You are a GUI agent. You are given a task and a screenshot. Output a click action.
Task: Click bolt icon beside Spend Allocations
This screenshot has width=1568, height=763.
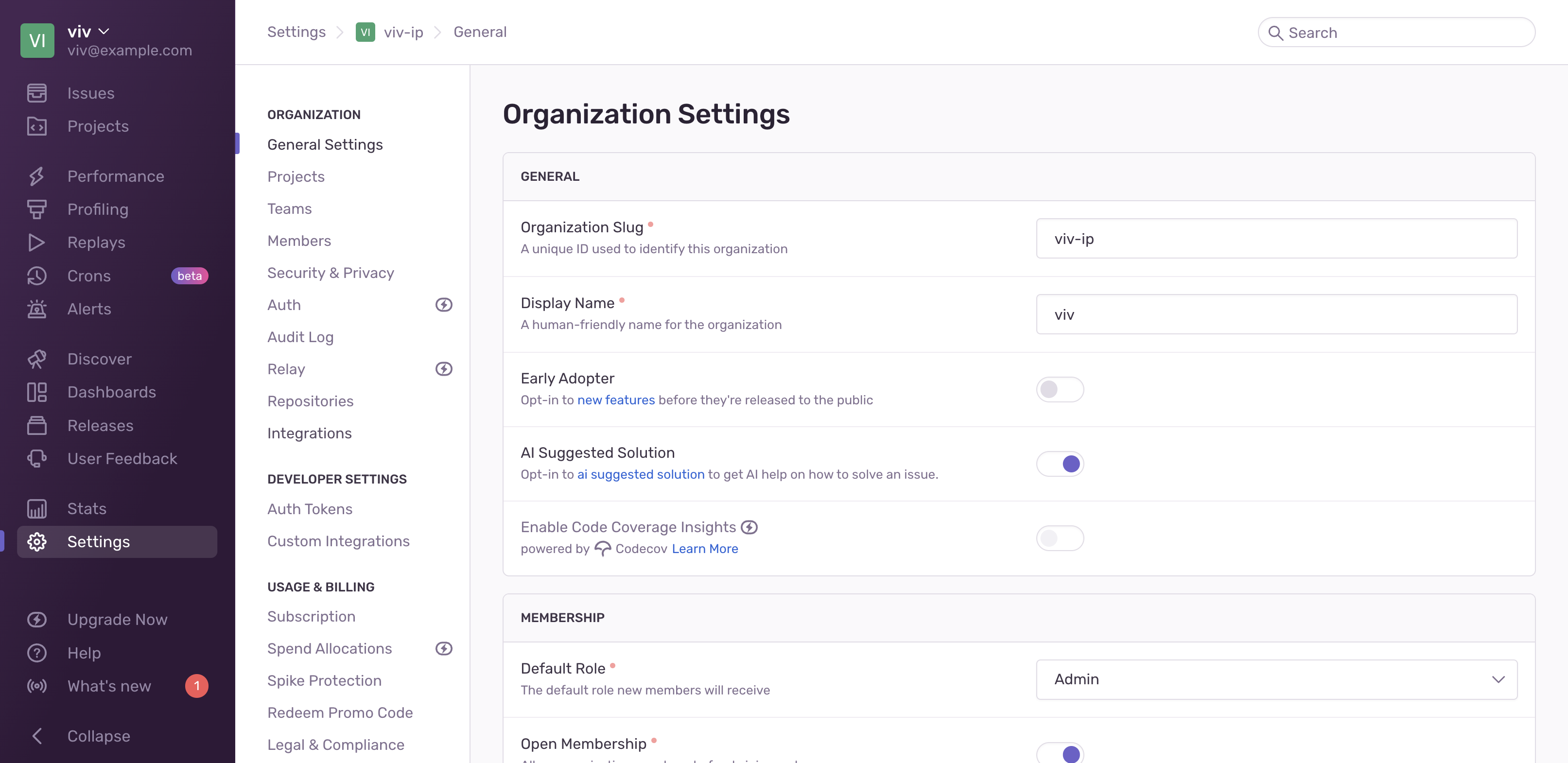(x=444, y=649)
